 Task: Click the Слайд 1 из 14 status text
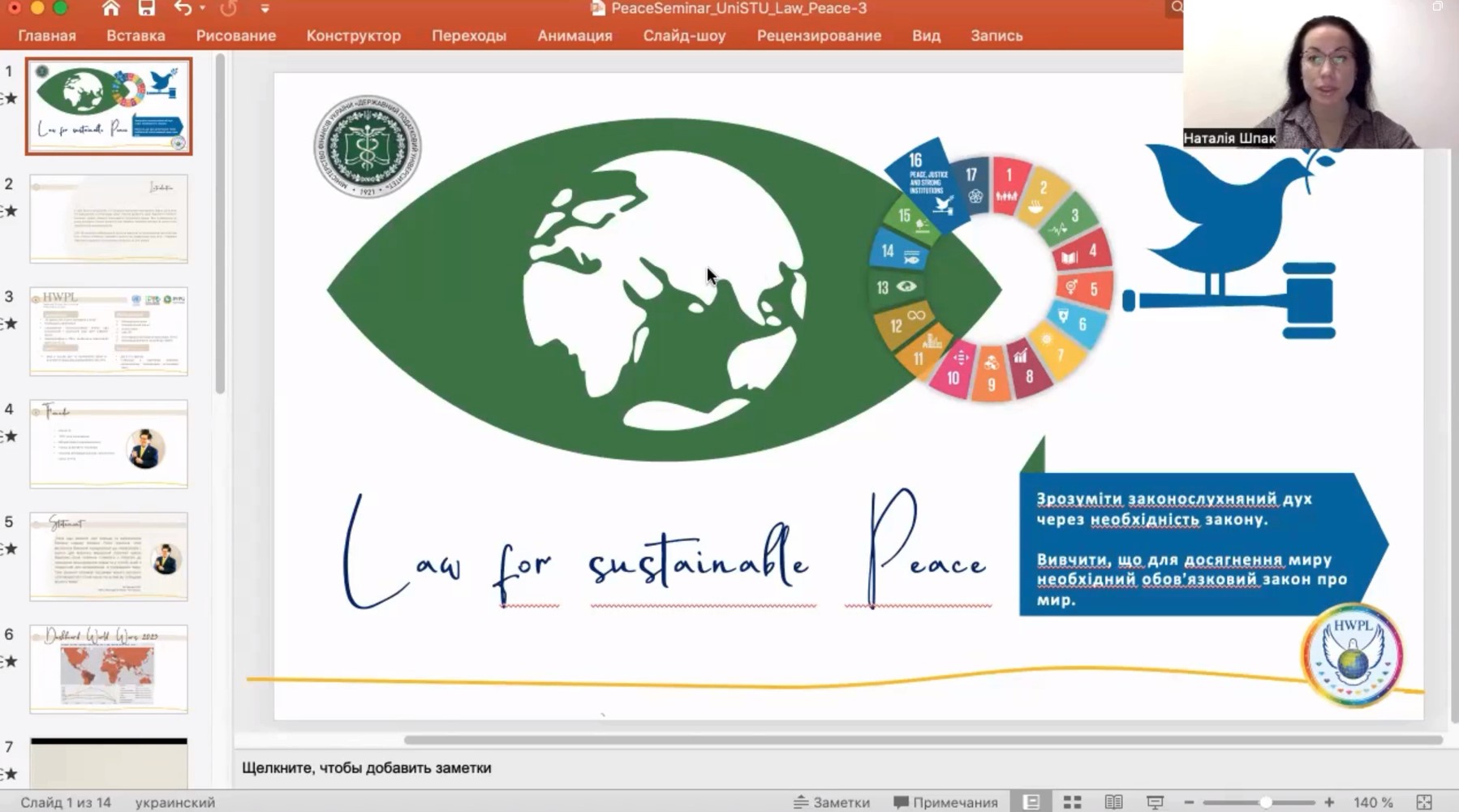pos(66,802)
